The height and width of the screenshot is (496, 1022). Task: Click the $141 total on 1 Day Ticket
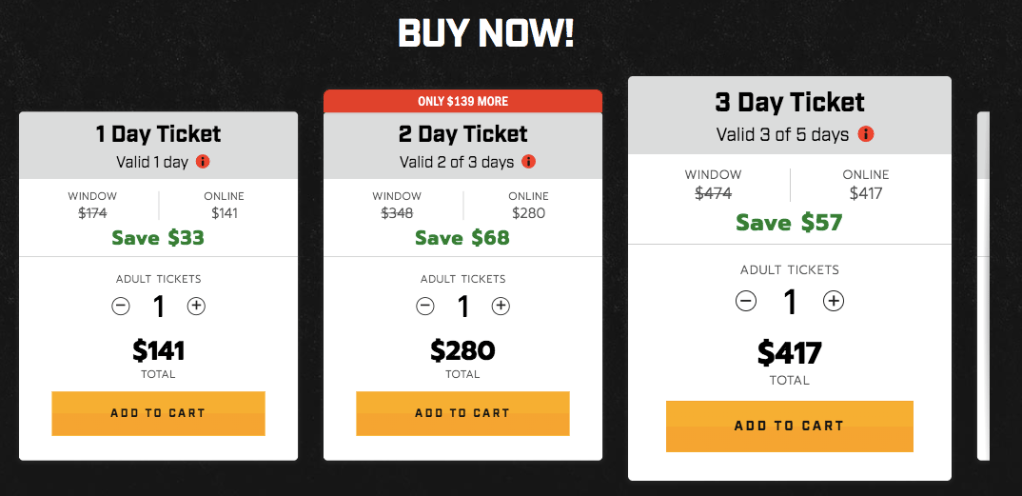click(x=158, y=351)
